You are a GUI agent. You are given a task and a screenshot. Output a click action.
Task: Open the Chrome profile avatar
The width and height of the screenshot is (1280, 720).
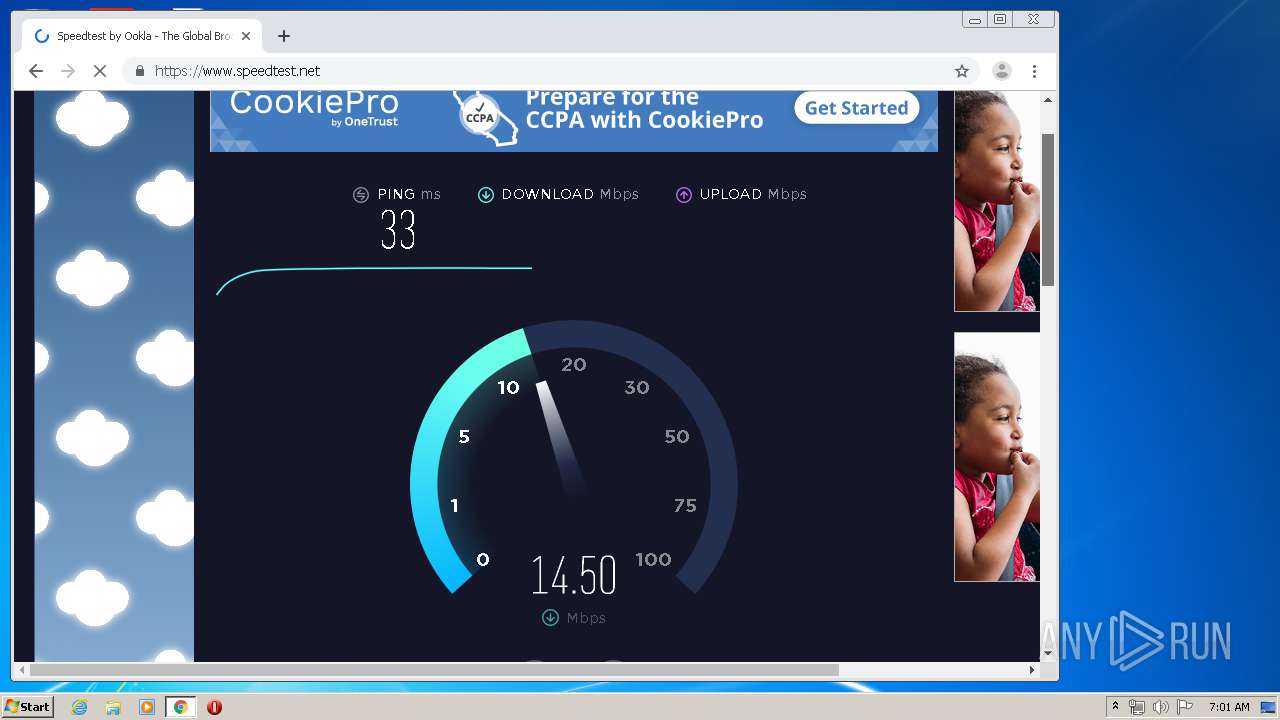1001,71
